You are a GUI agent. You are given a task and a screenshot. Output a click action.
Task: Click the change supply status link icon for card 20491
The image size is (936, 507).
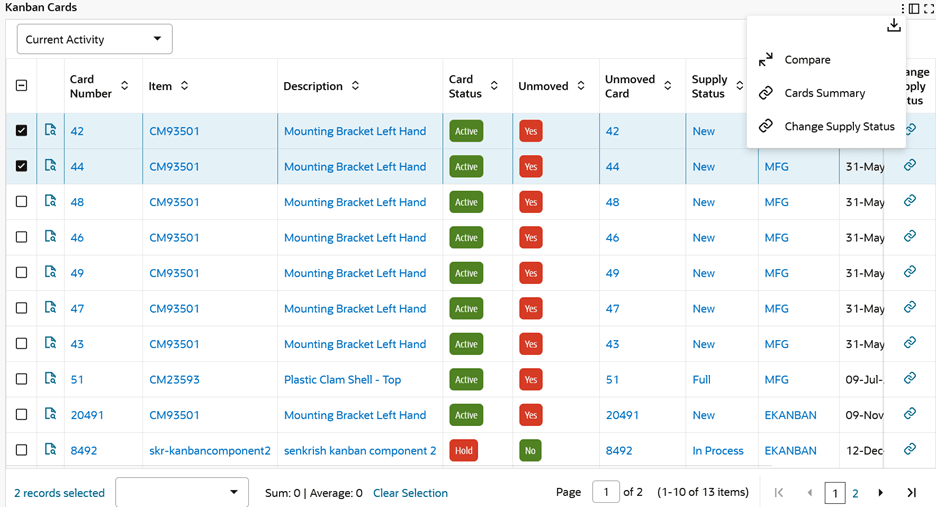coord(910,413)
